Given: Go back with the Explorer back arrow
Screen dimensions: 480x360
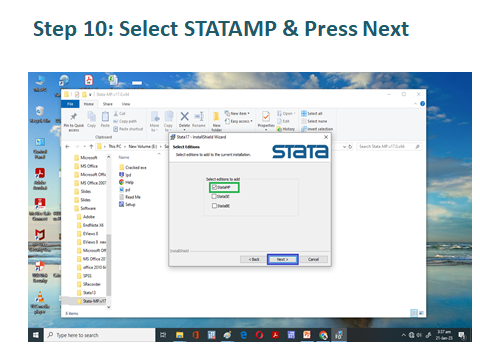Looking at the screenshot, I should [68, 147].
